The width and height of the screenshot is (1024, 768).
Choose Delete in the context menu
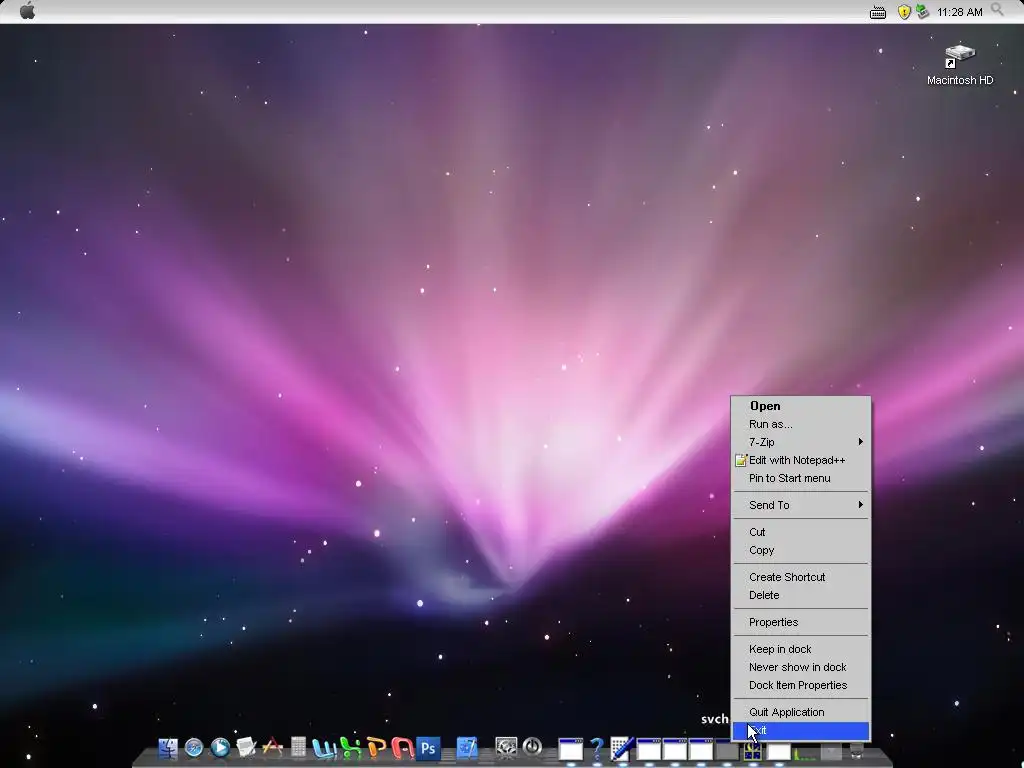click(801, 595)
